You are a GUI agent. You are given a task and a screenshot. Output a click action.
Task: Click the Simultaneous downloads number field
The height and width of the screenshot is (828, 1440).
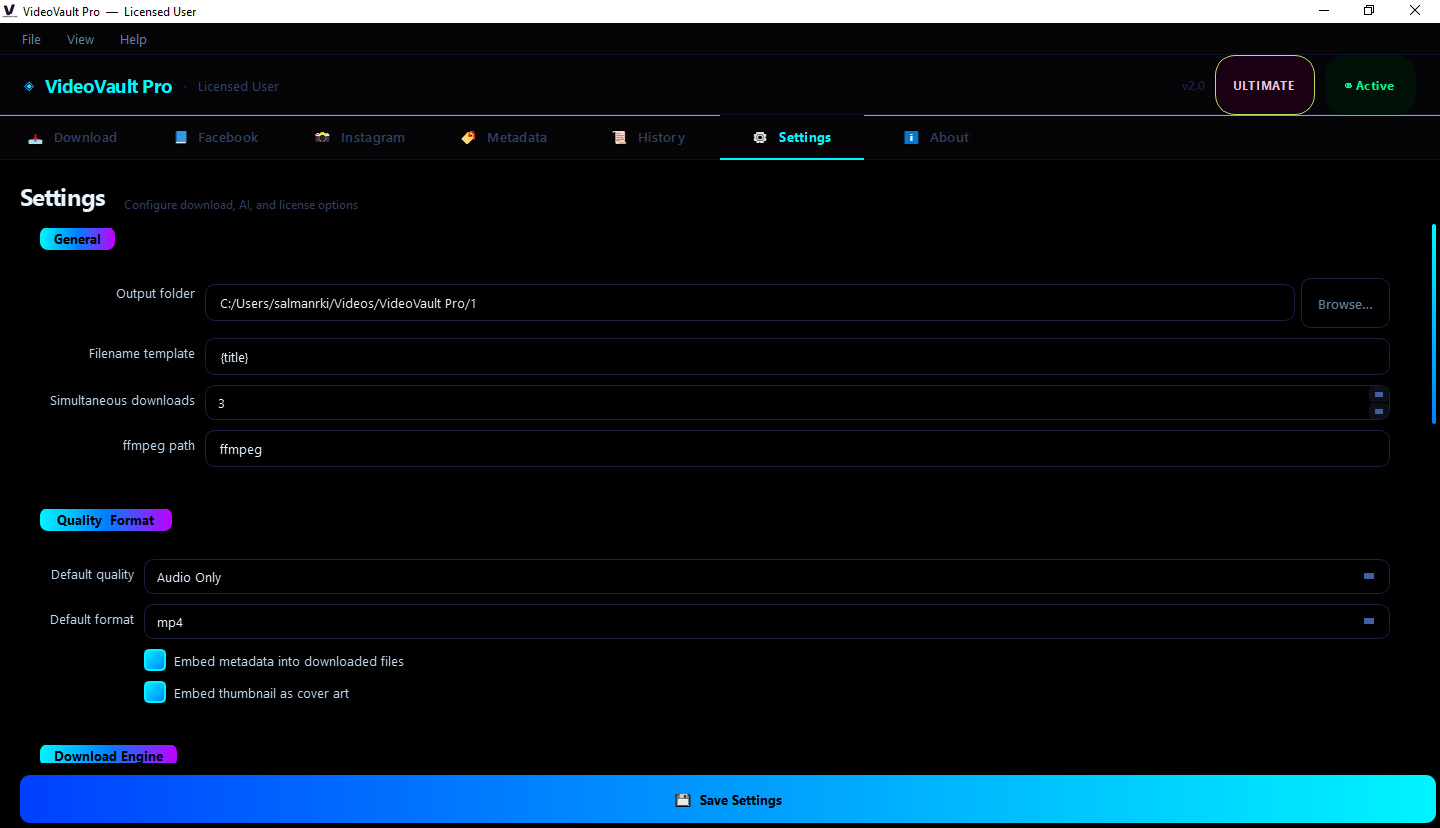[x=797, y=403]
